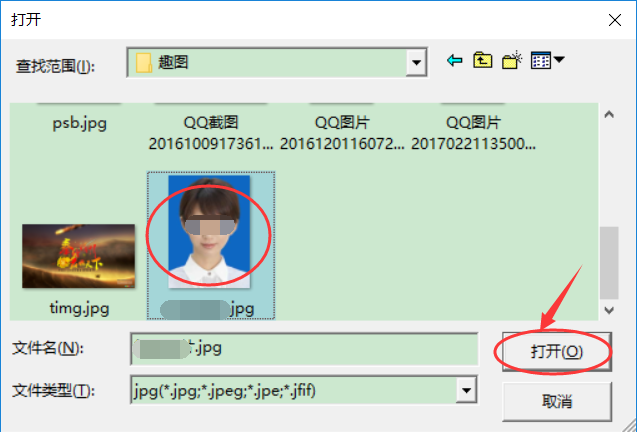Click the 文件名 filename input field
This screenshot has width=637, height=432.
(304, 349)
